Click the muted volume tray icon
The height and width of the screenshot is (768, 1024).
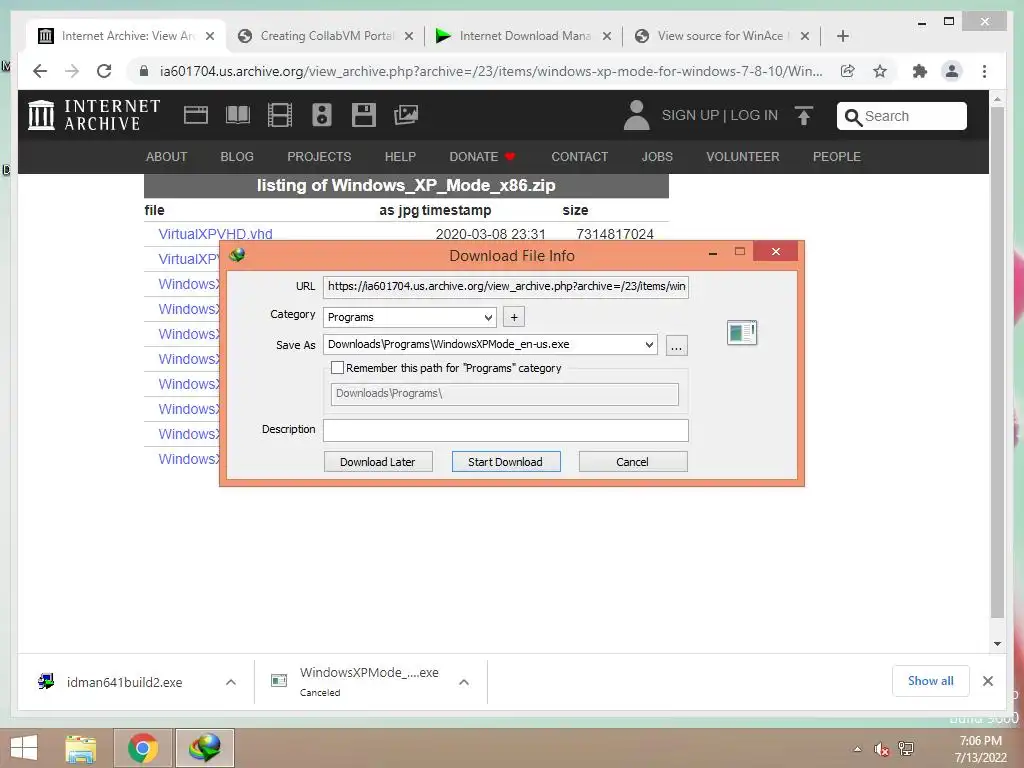pos(882,750)
